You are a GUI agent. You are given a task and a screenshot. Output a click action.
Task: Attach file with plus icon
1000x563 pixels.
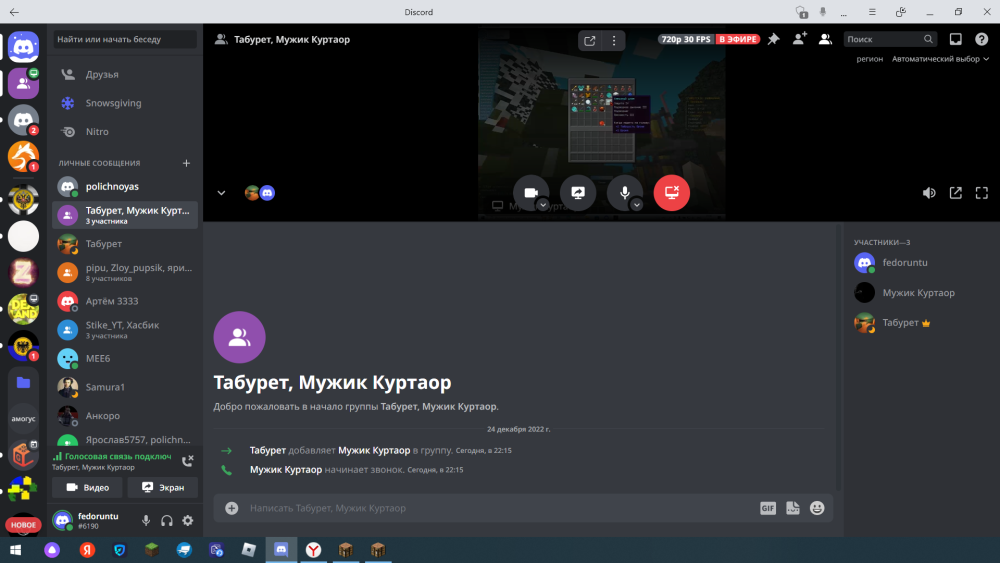[232, 508]
